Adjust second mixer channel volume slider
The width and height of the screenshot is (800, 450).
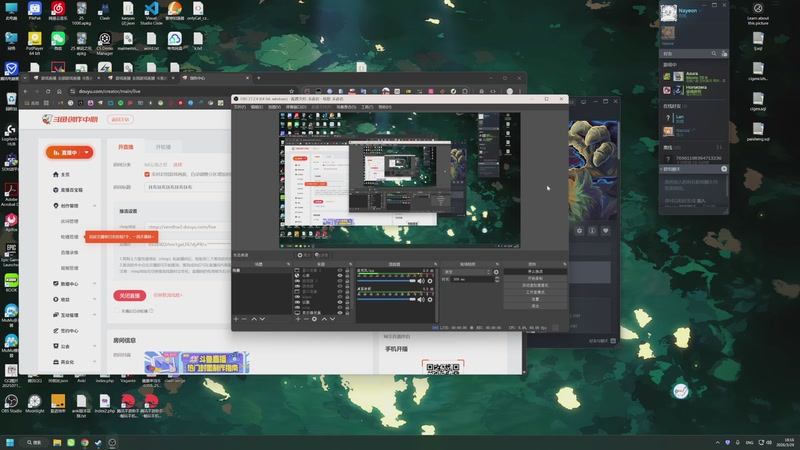click(x=386, y=299)
